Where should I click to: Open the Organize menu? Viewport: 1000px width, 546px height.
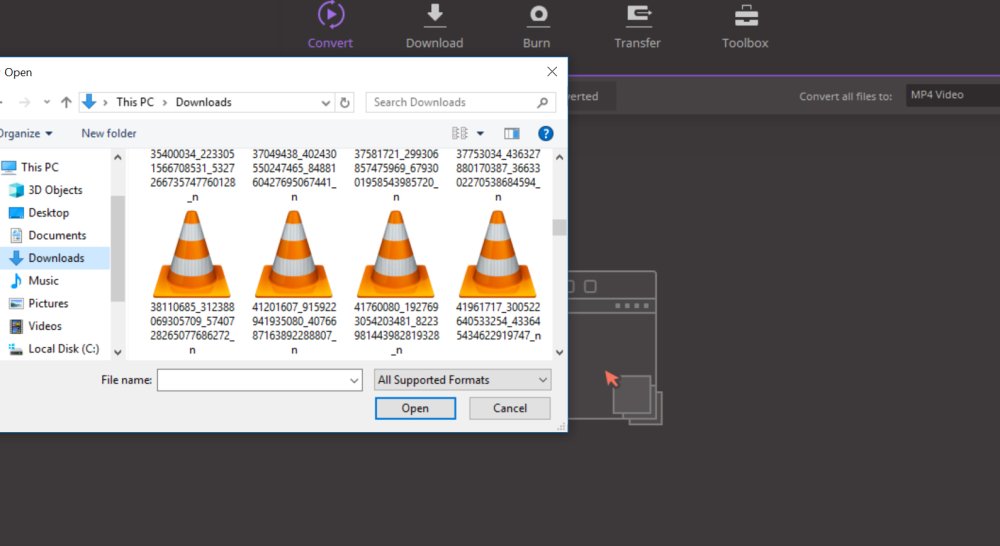[x=26, y=133]
